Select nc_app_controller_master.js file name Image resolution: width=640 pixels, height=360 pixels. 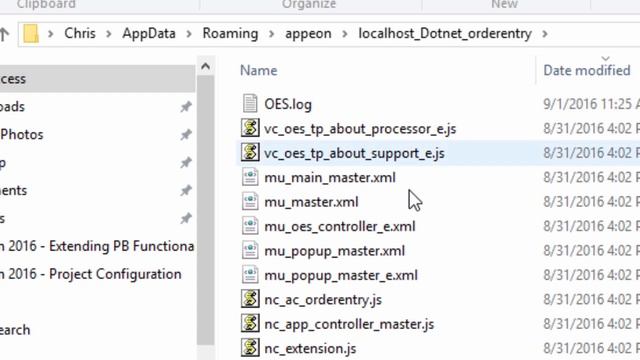tap(349, 324)
